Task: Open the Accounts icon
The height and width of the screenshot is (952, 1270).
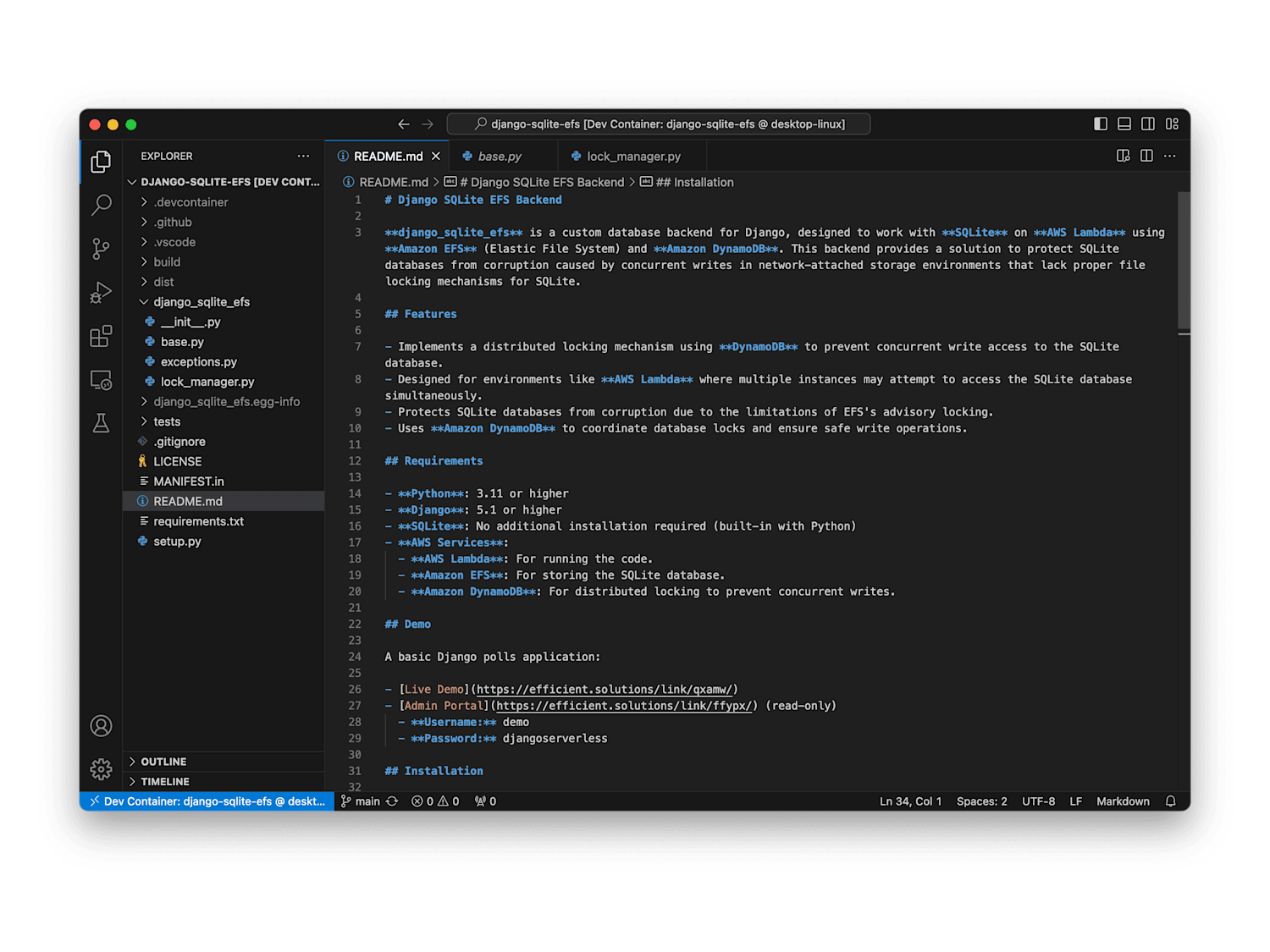Action: (101, 726)
